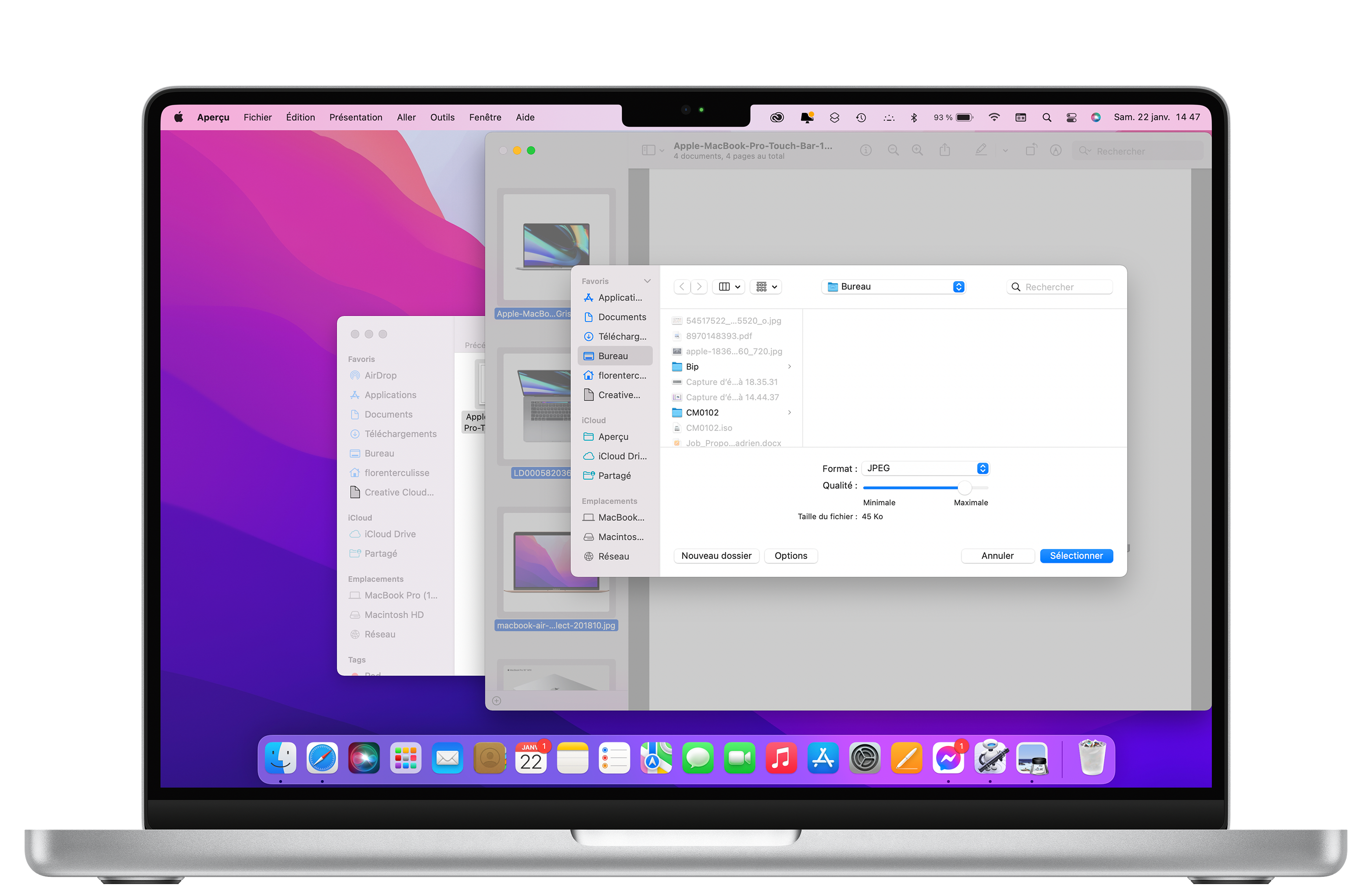Open the Aide menu
1372x892 pixels.
point(525,118)
